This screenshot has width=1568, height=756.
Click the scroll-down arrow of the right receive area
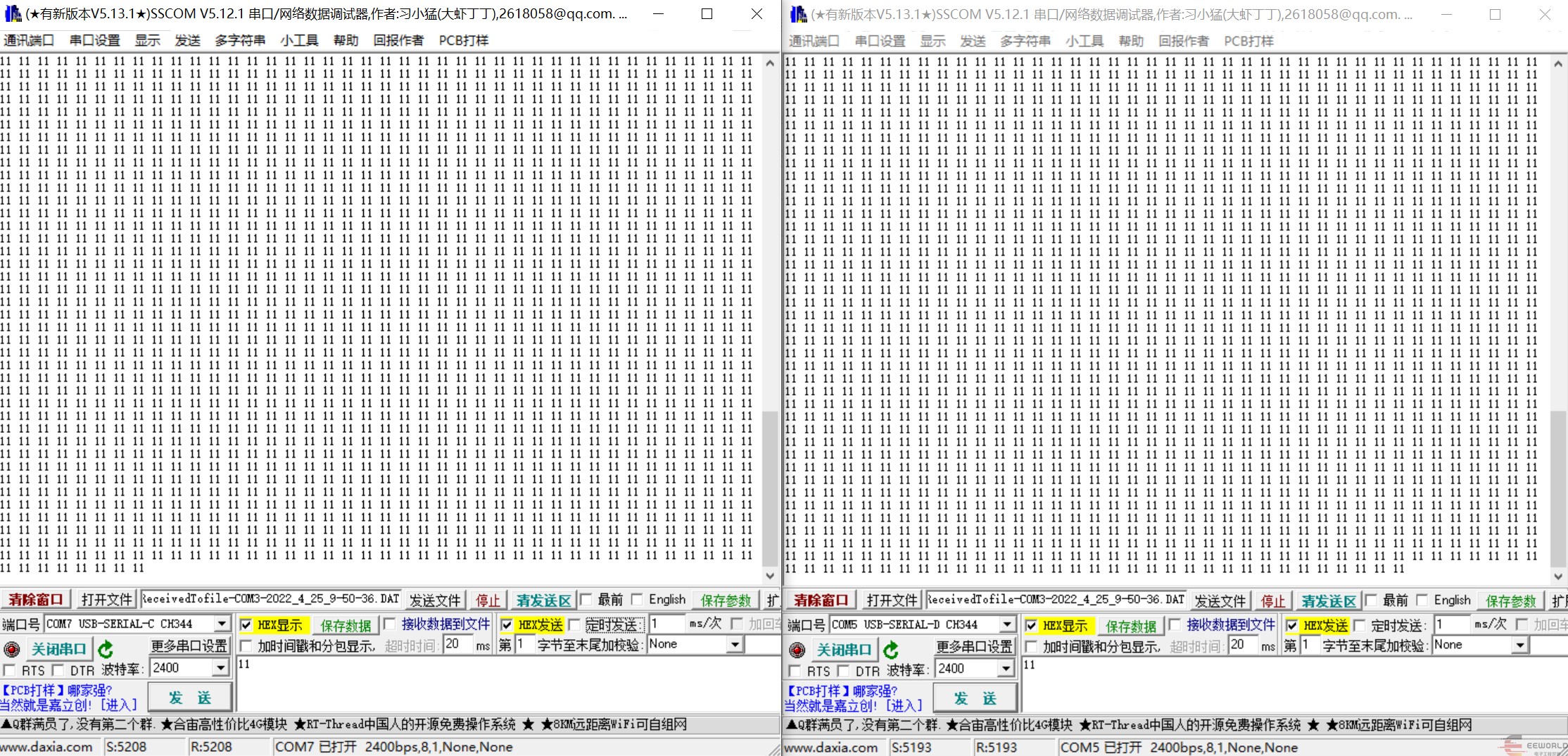click(1558, 577)
